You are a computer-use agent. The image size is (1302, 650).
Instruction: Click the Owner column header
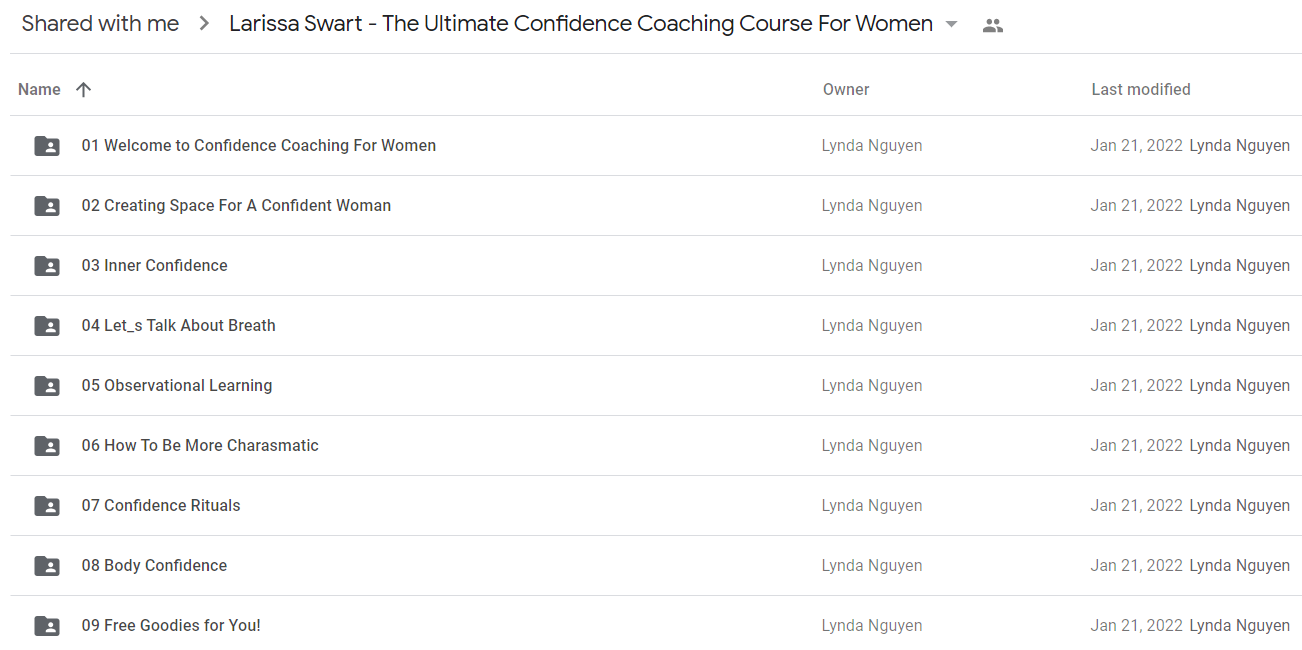(846, 89)
